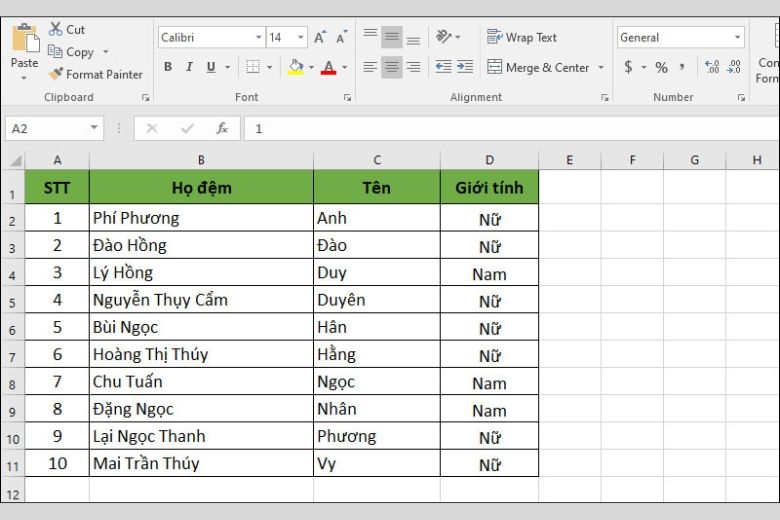Select cell with name Duyên
This screenshot has height=520, width=780.
pyautogui.click(x=377, y=300)
